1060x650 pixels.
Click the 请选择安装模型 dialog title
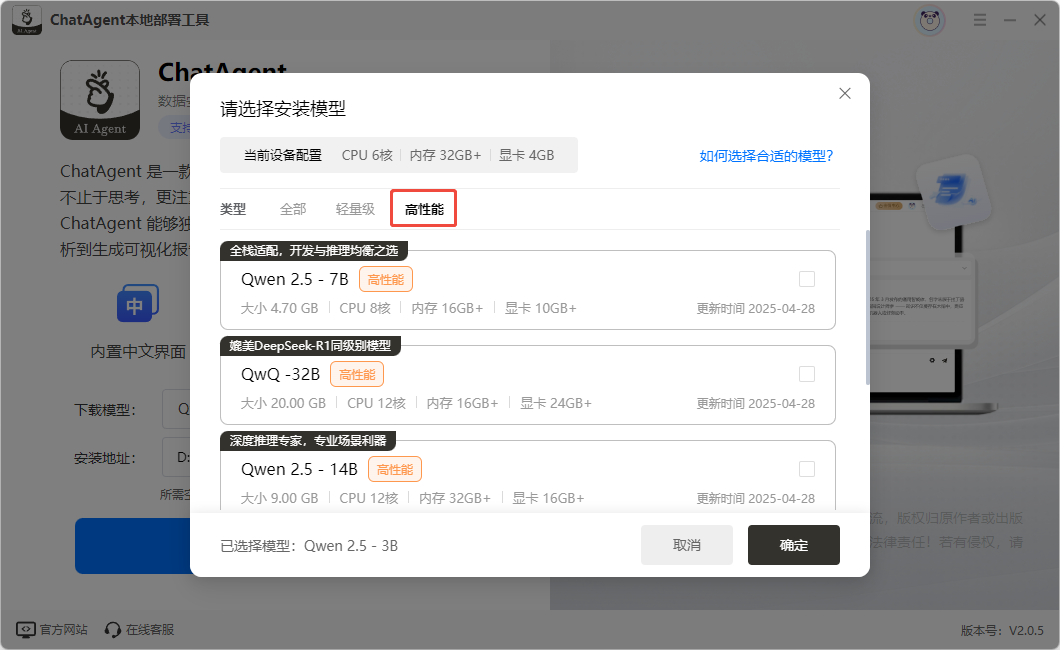[283, 109]
